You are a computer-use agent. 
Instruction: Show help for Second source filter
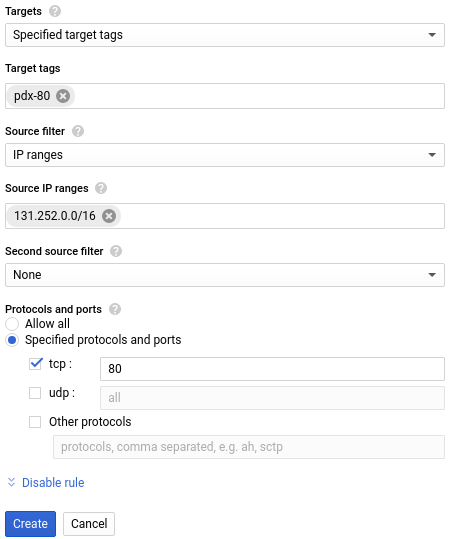pyautogui.click(x=116, y=251)
